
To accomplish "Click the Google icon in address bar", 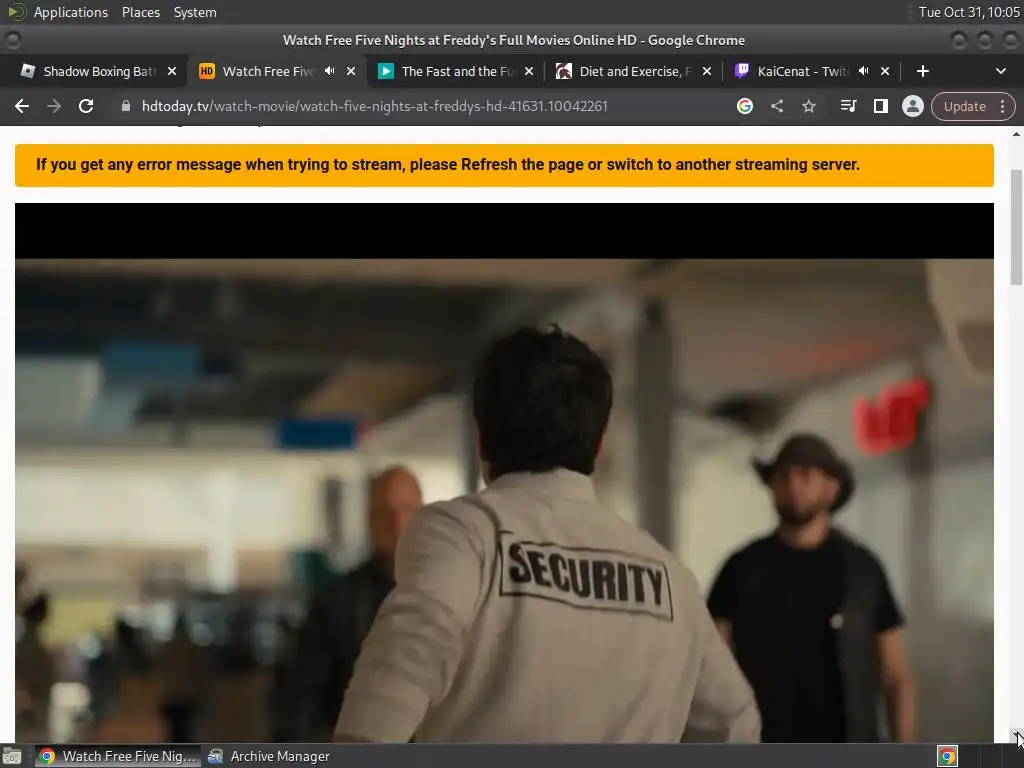I will (x=744, y=106).
